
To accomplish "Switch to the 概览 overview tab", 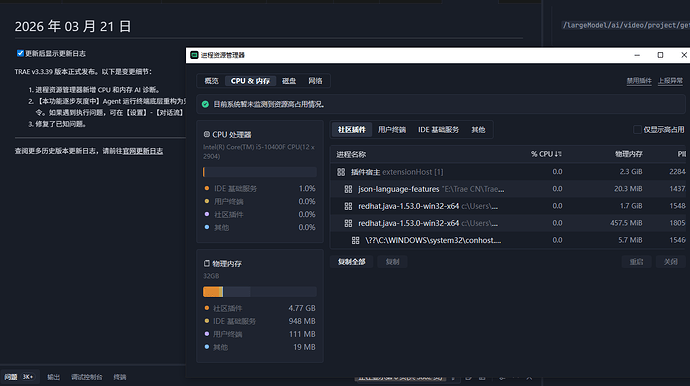I will (x=211, y=81).
